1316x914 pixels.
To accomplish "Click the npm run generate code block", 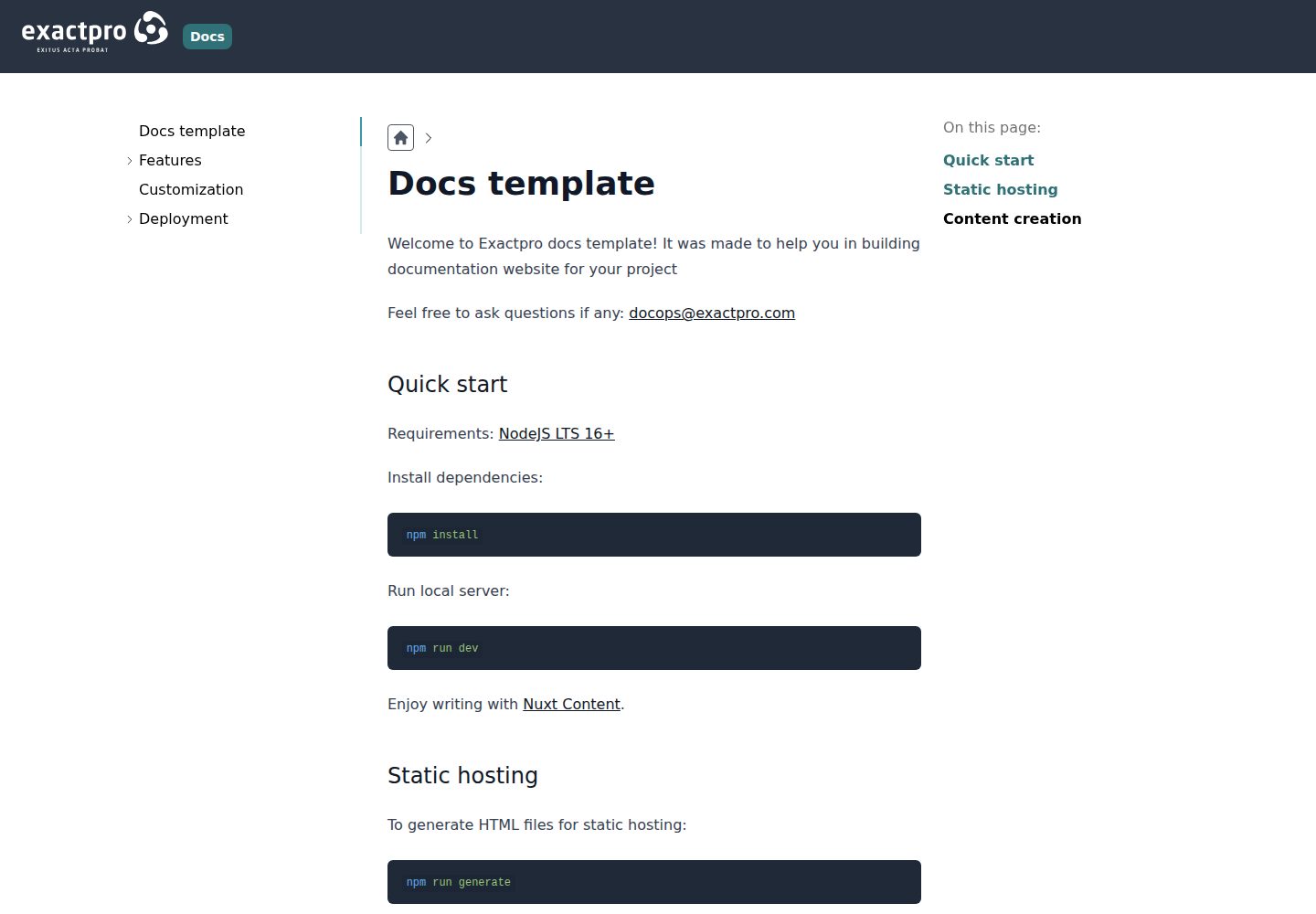I will [654, 882].
